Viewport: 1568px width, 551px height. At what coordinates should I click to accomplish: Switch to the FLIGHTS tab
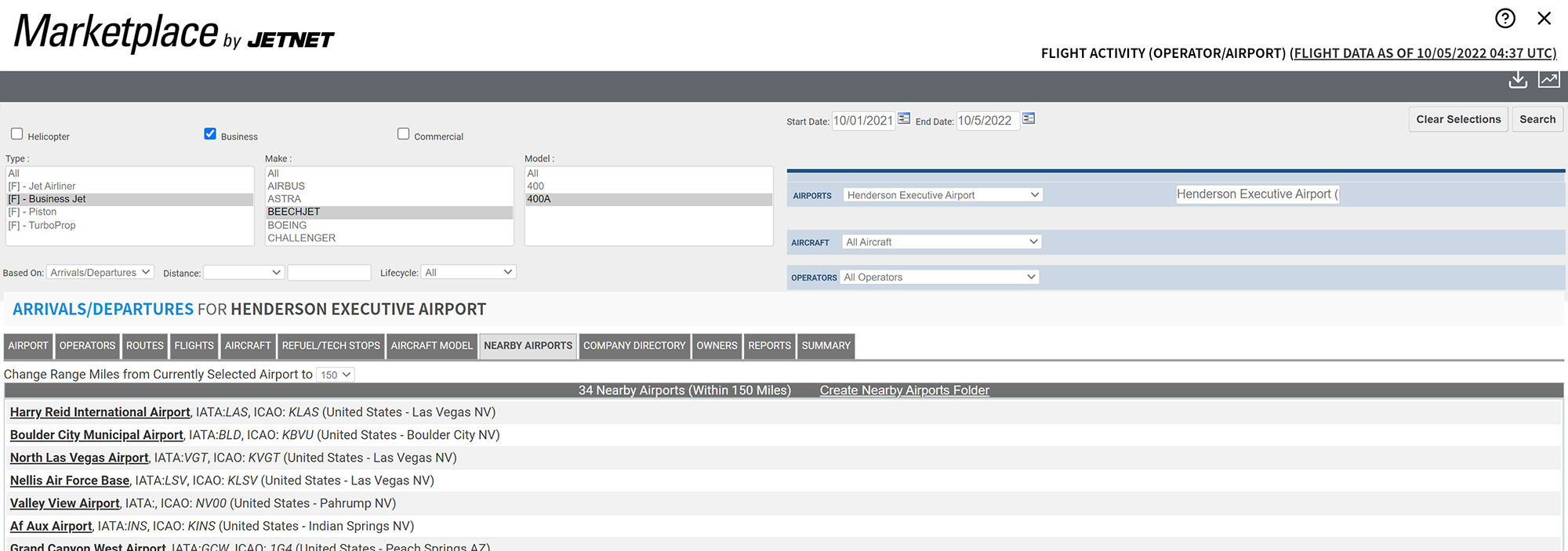pyautogui.click(x=194, y=346)
